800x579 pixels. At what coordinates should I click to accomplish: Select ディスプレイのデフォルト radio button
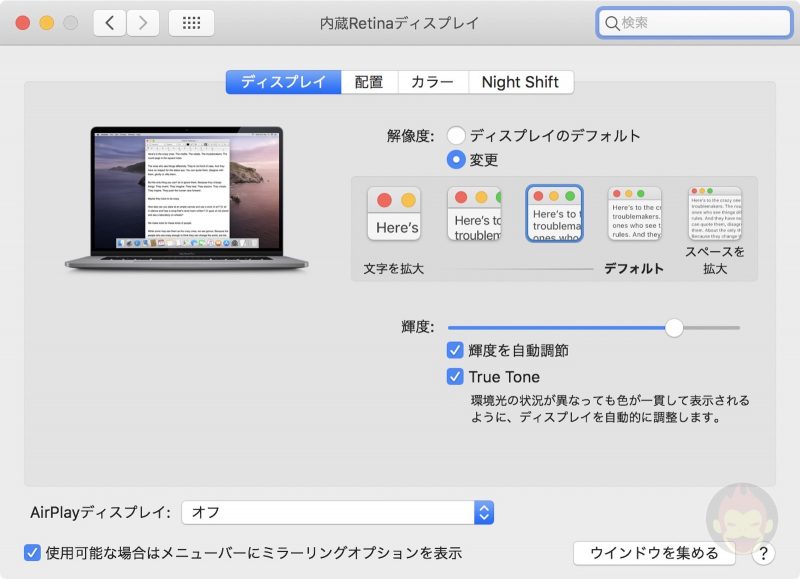[456, 135]
